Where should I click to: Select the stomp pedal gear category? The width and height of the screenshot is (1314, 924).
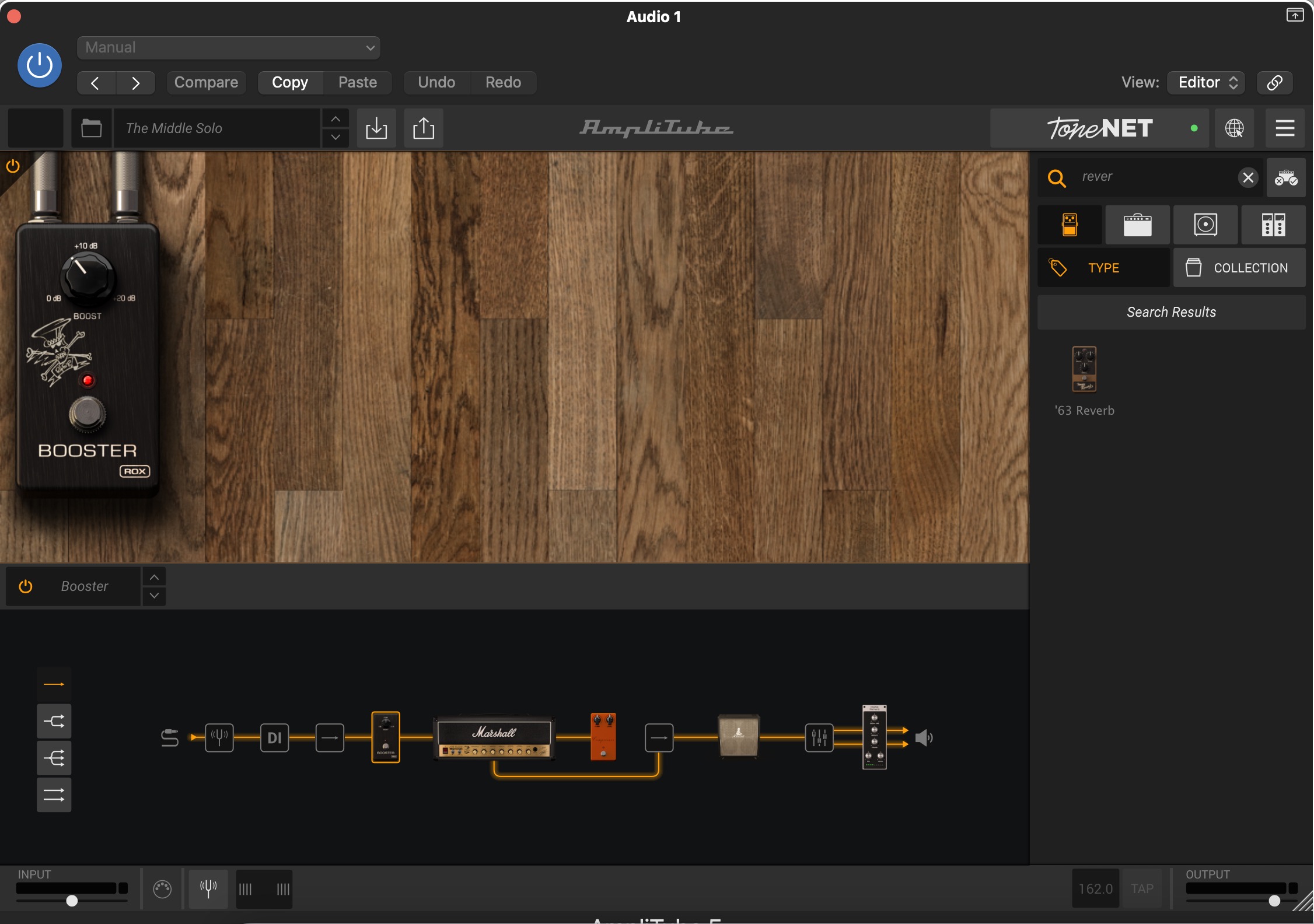pos(1070,225)
